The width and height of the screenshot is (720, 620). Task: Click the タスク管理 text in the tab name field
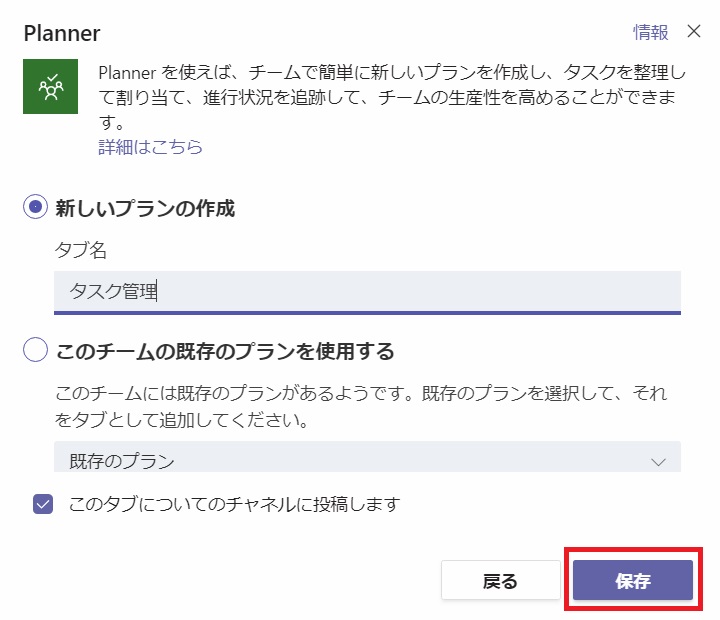coord(113,291)
